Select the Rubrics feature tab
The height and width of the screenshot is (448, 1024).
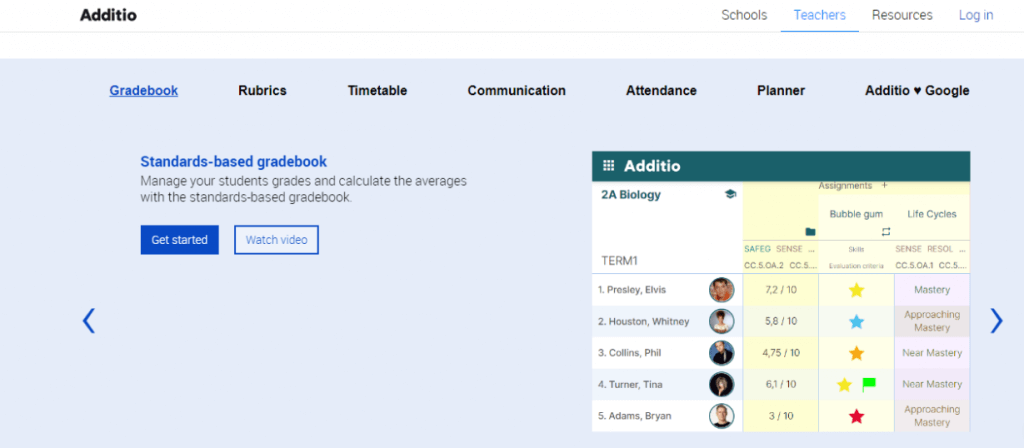(263, 91)
